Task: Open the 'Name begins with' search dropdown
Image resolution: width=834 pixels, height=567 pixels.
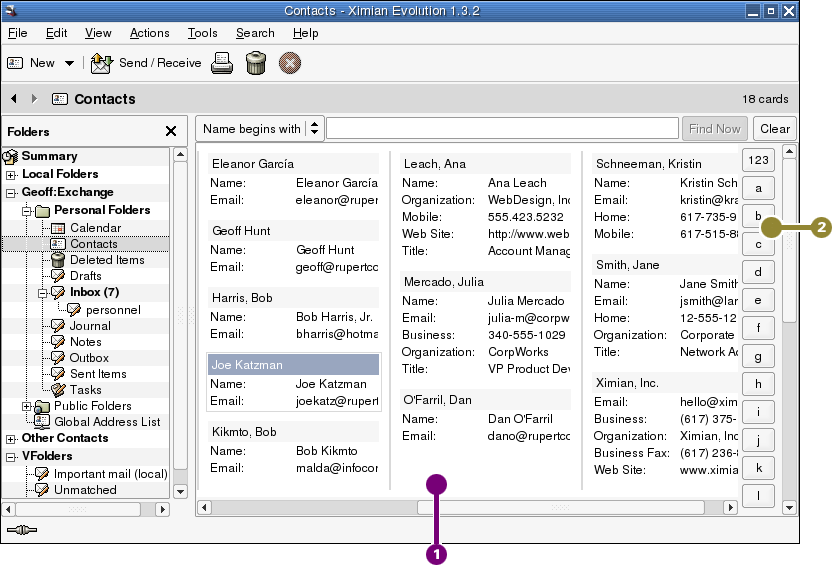Action: tap(260, 128)
